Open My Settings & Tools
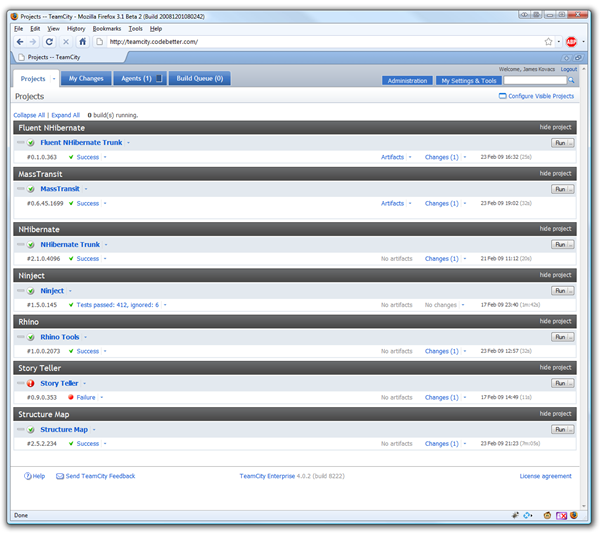The image size is (600, 533). click(469, 81)
